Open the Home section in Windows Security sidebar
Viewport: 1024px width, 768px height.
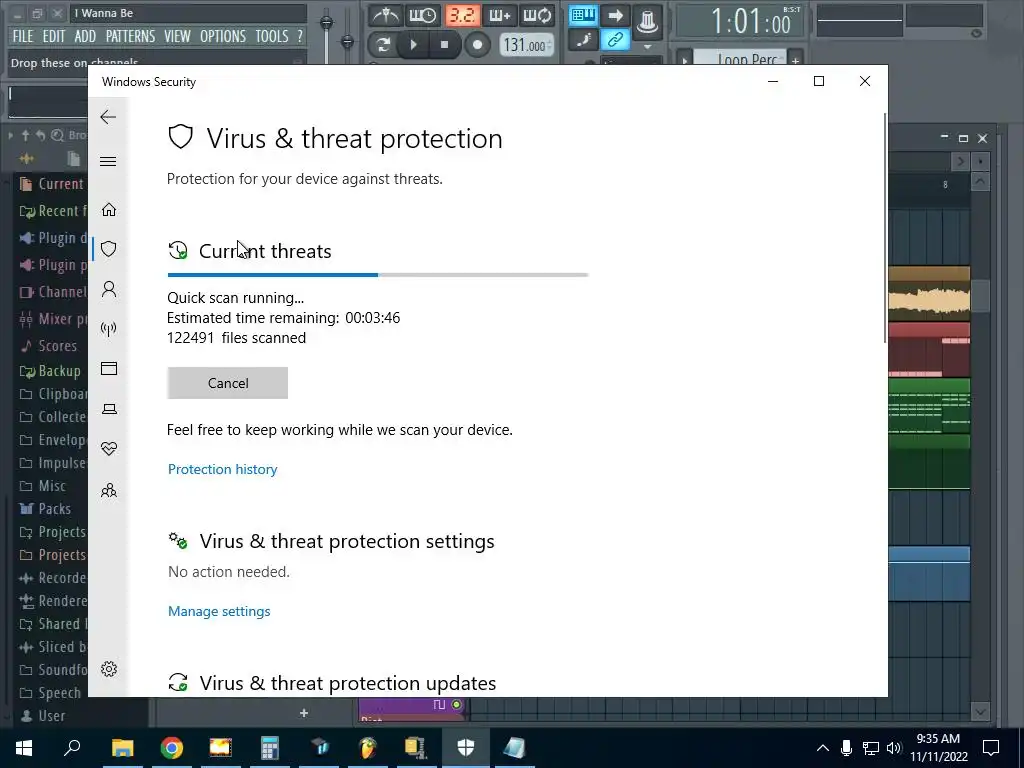pos(109,210)
